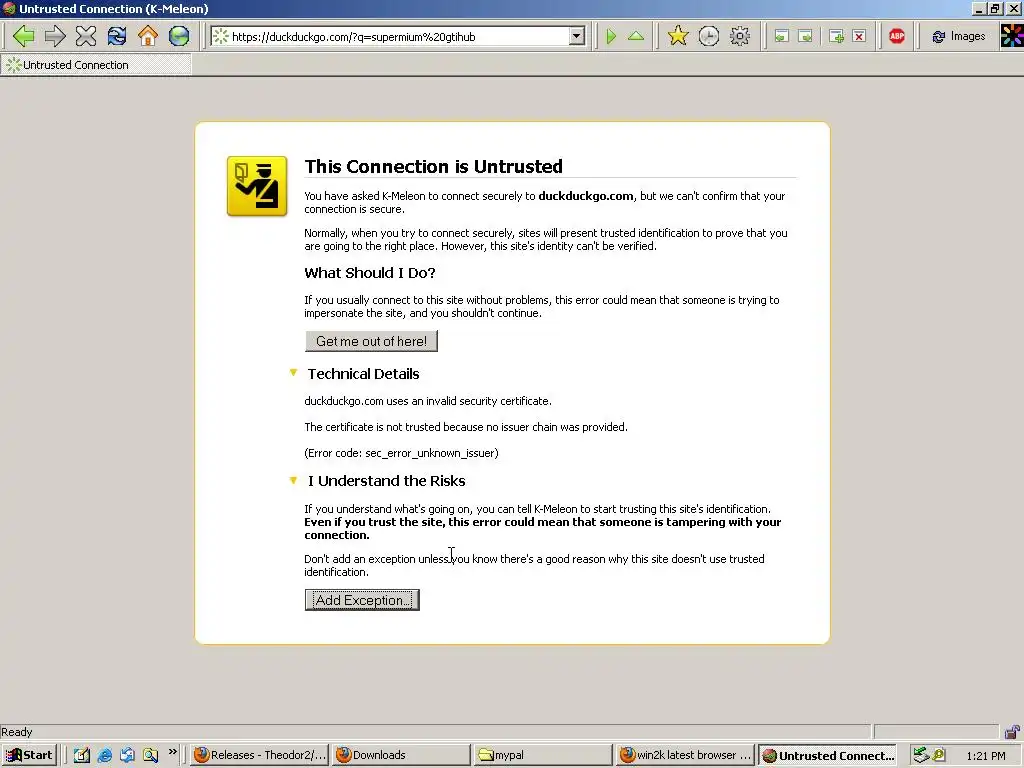Image resolution: width=1024 pixels, height=768 pixels.
Task: Switch to previous tab icon
Action: tap(781, 37)
